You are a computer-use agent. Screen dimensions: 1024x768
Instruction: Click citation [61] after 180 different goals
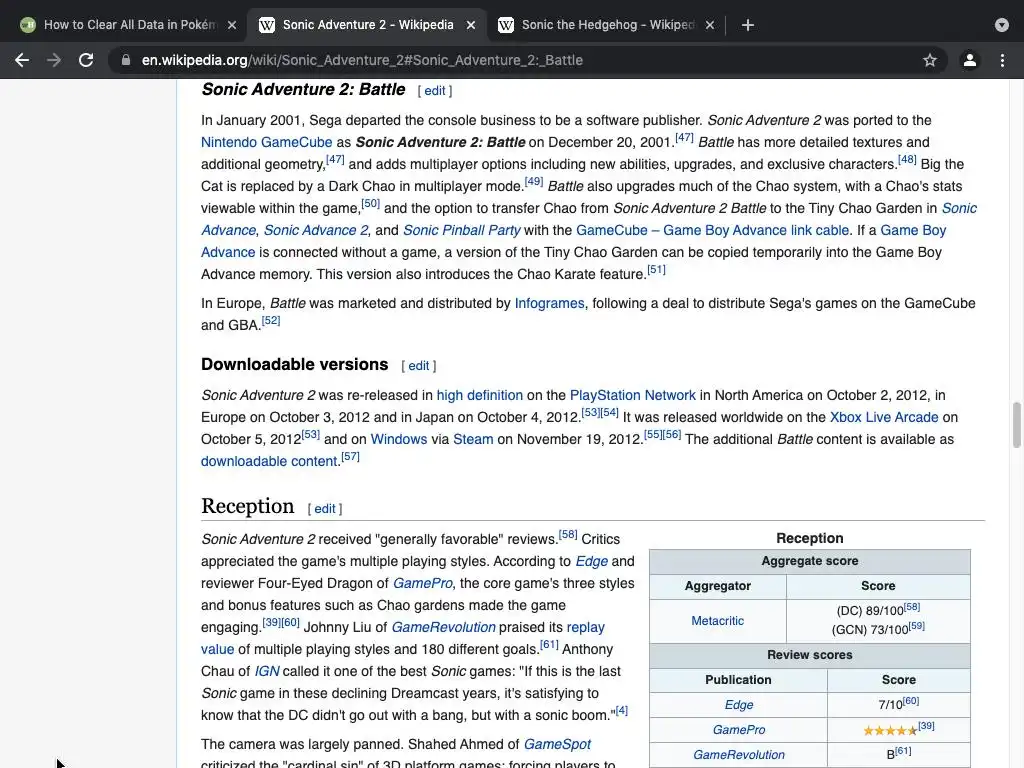tap(549, 645)
